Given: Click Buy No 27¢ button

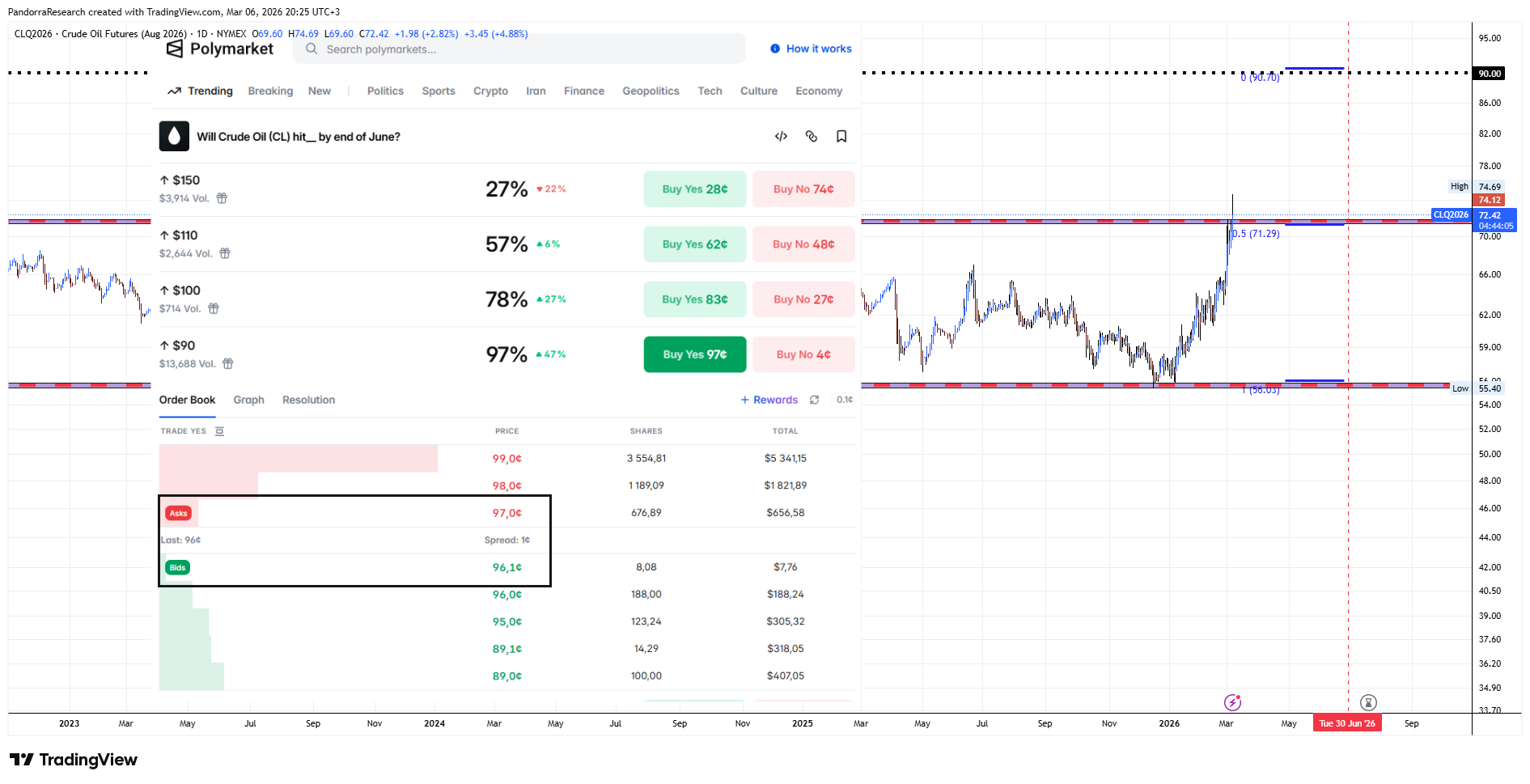Looking at the screenshot, I should click(803, 299).
